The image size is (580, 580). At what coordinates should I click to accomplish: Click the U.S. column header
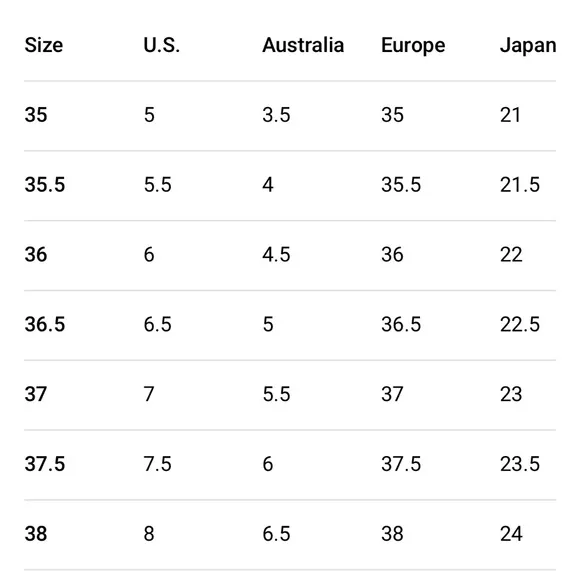point(162,45)
